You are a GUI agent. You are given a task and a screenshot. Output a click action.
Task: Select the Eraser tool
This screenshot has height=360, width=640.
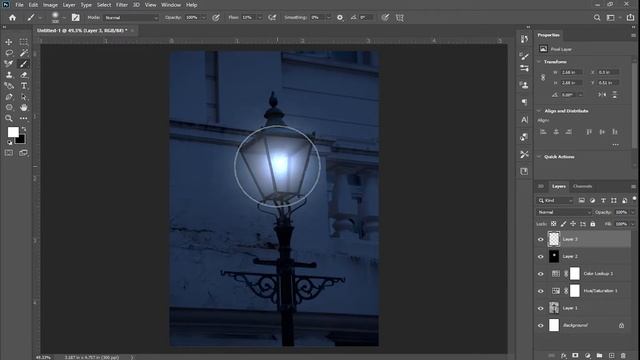pyautogui.click(x=24, y=75)
